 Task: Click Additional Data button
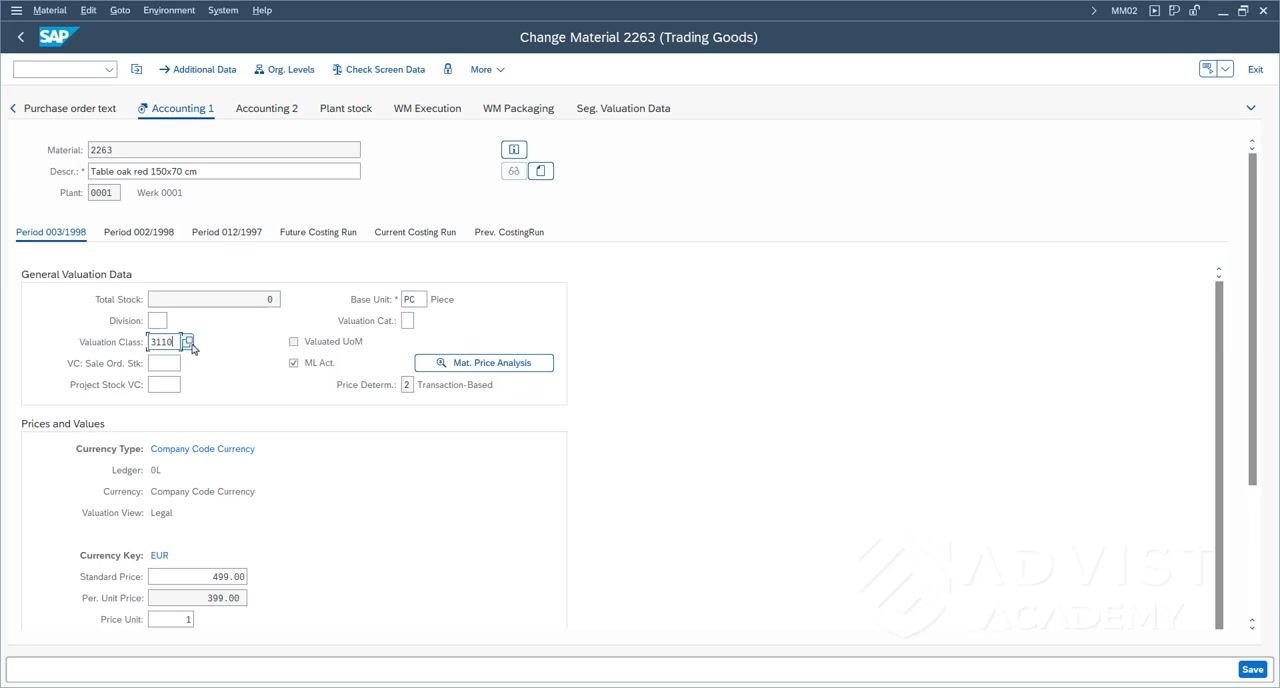[x=197, y=70]
